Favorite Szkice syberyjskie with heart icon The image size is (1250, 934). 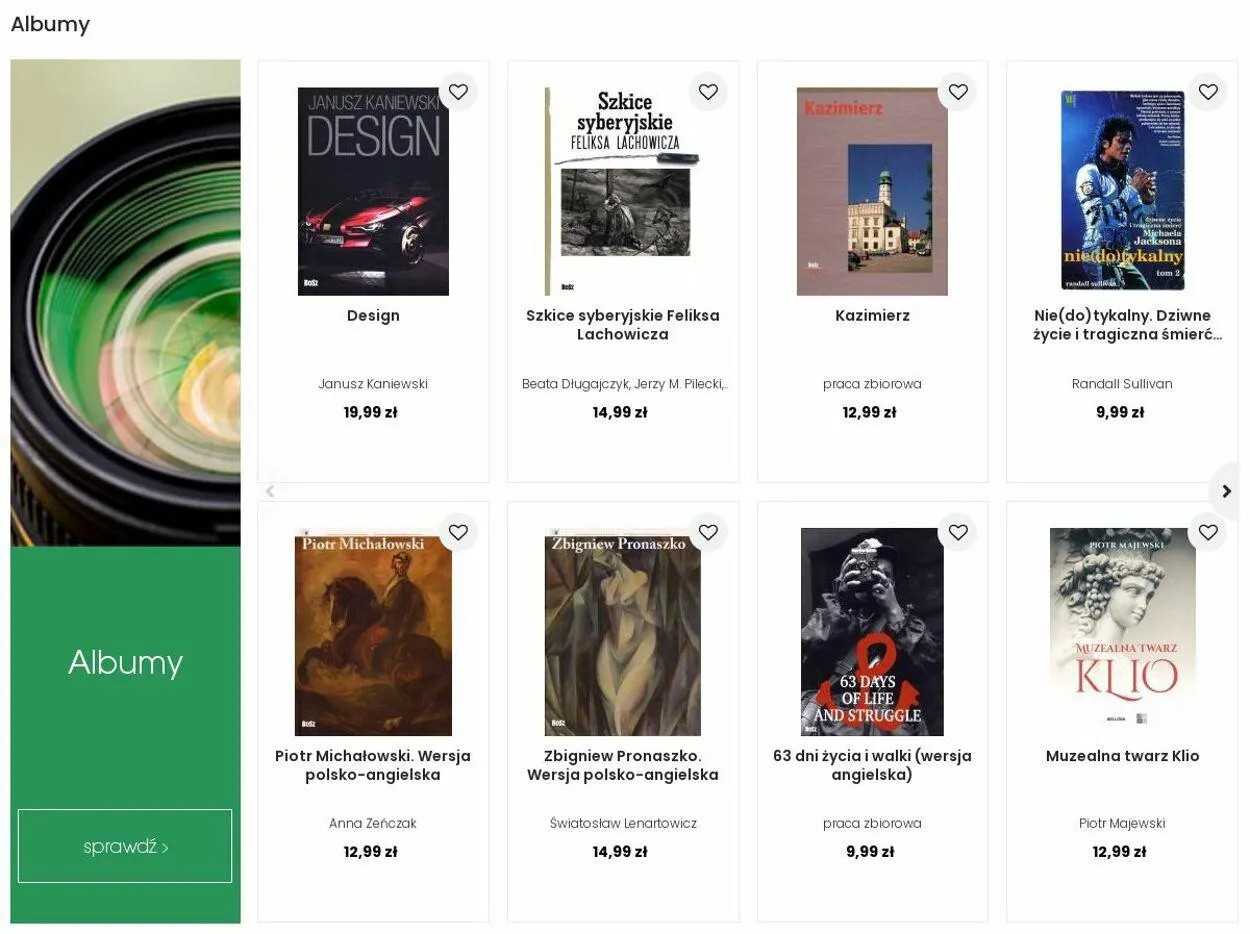click(x=708, y=92)
